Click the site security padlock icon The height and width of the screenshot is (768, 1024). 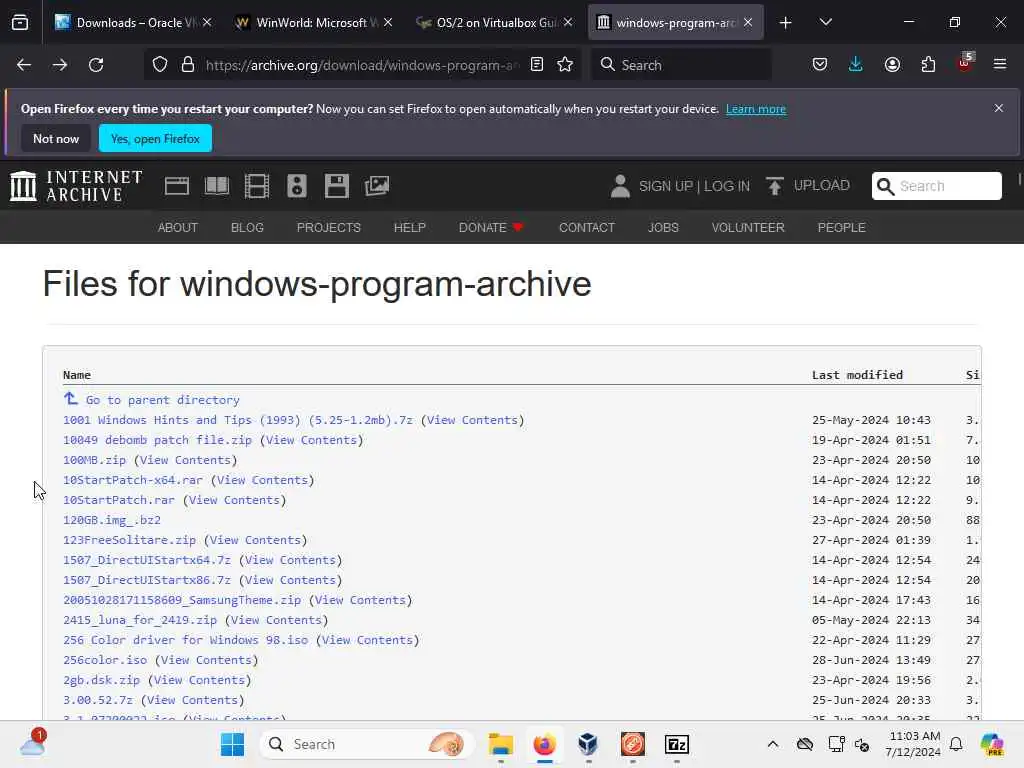click(x=188, y=65)
